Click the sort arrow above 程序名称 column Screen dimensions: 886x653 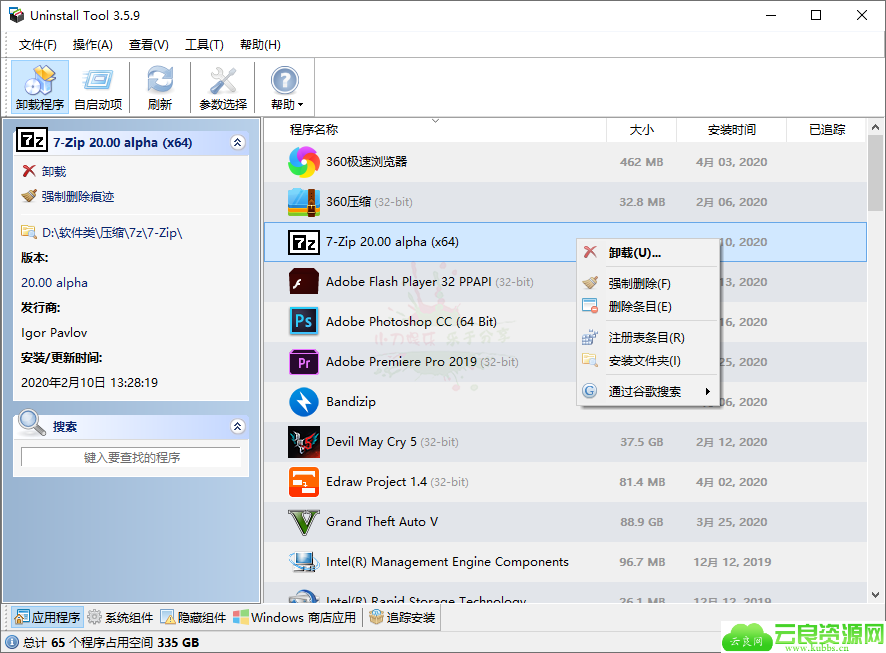[x=435, y=121]
